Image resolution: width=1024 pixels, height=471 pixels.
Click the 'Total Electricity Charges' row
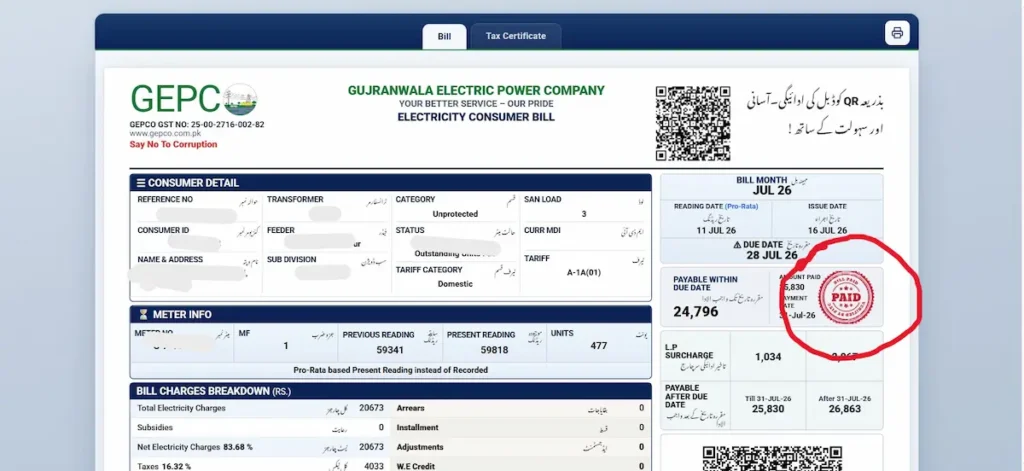click(260, 408)
